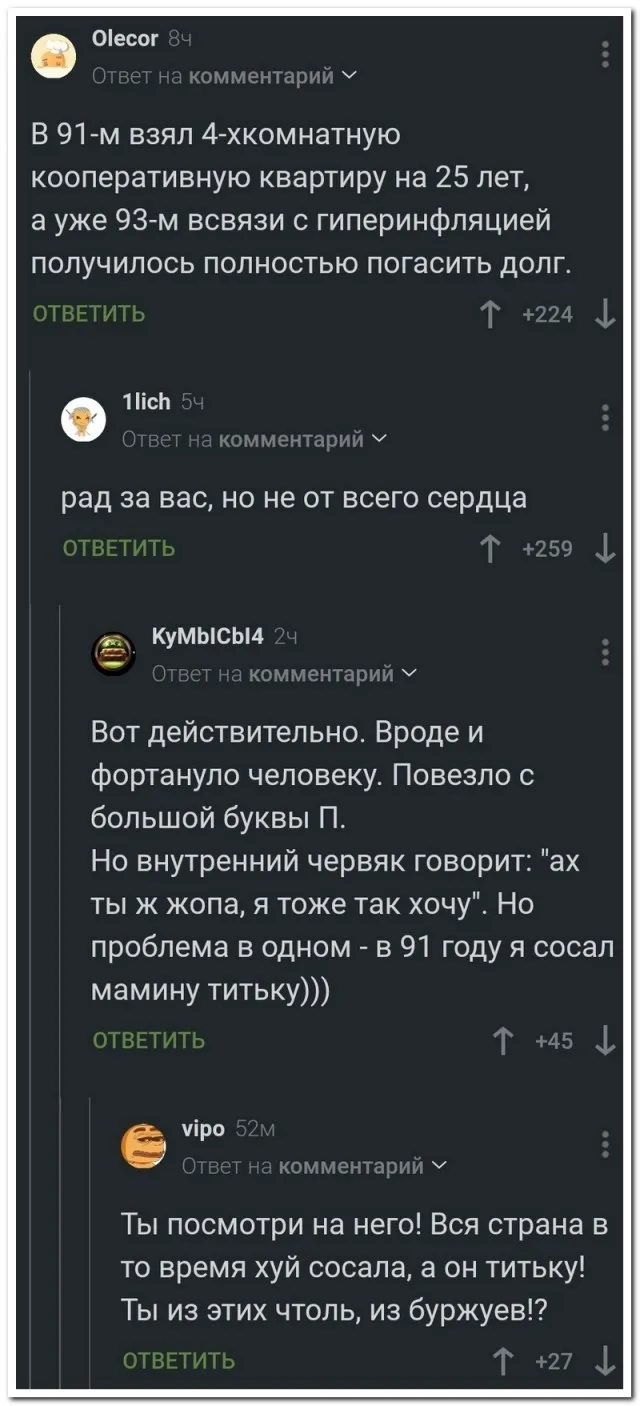Screen dimensions: 640x1406
Task: Reply to vipo's comment with ОТВЕТИТЬ
Action: tap(178, 1361)
